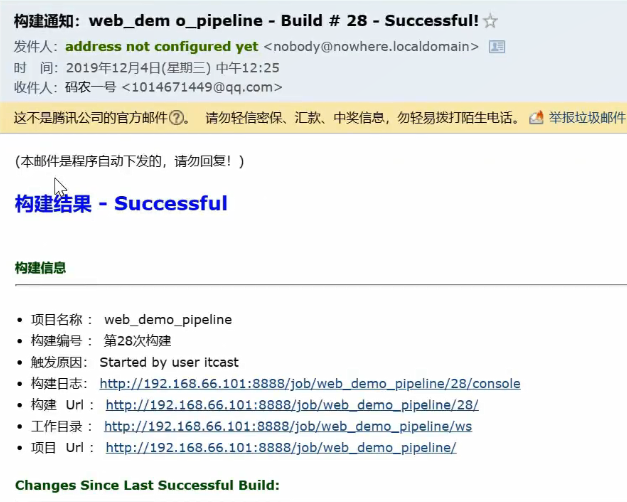This screenshot has width=627, height=502.
Task: Click the auto-generated email notice line
Action: click(129, 161)
